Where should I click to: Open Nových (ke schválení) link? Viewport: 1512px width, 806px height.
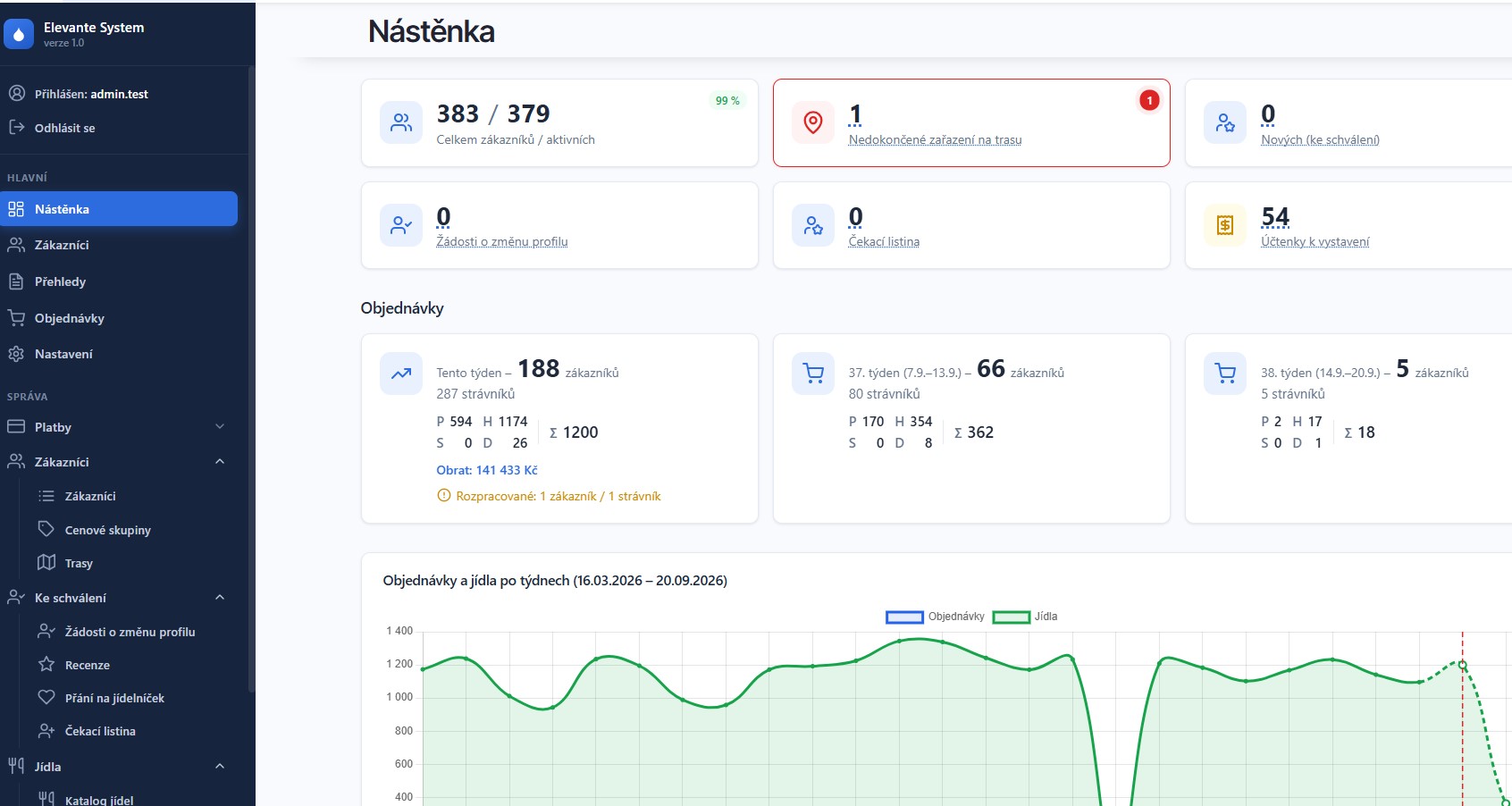1320,139
